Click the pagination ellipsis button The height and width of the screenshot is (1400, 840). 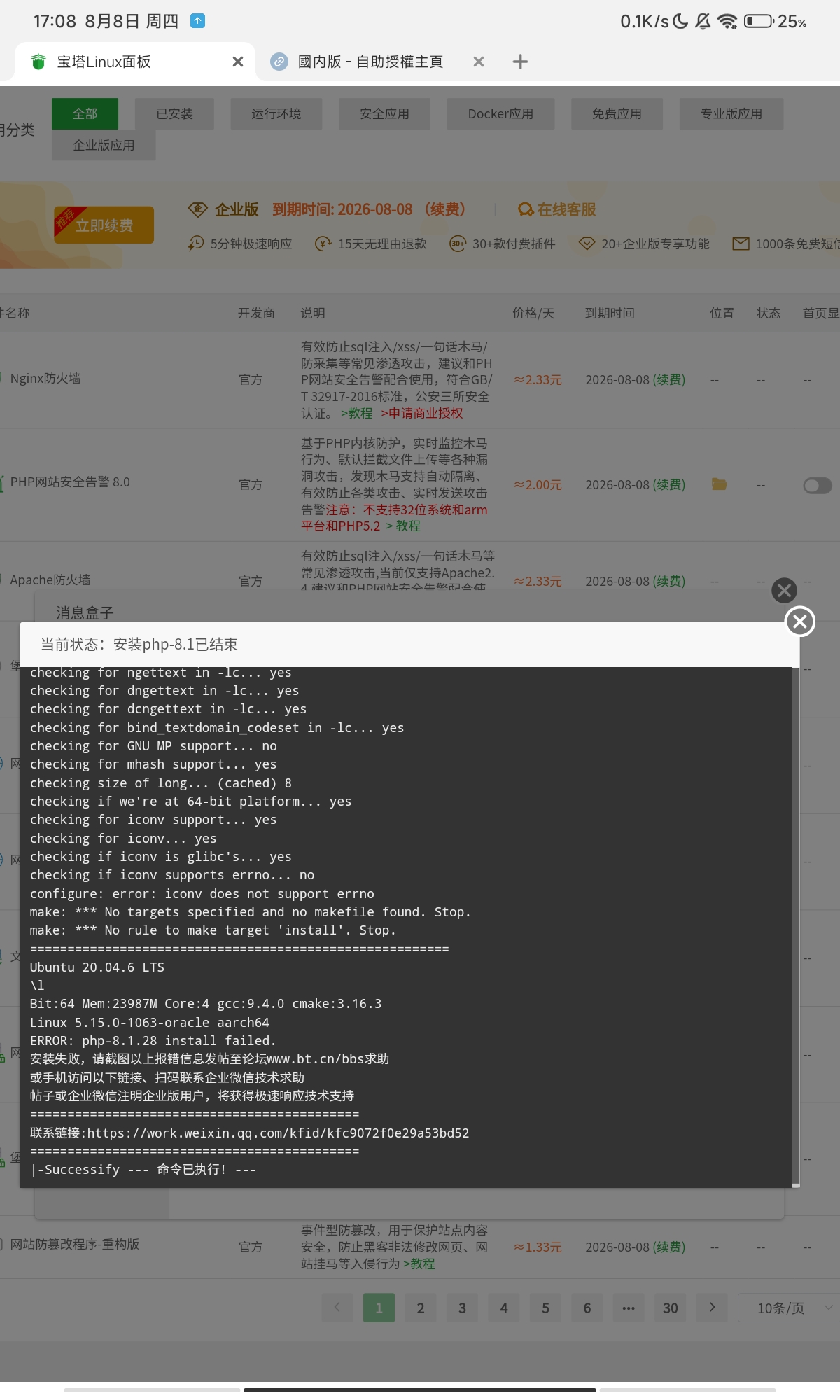[x=629, y=1308]
